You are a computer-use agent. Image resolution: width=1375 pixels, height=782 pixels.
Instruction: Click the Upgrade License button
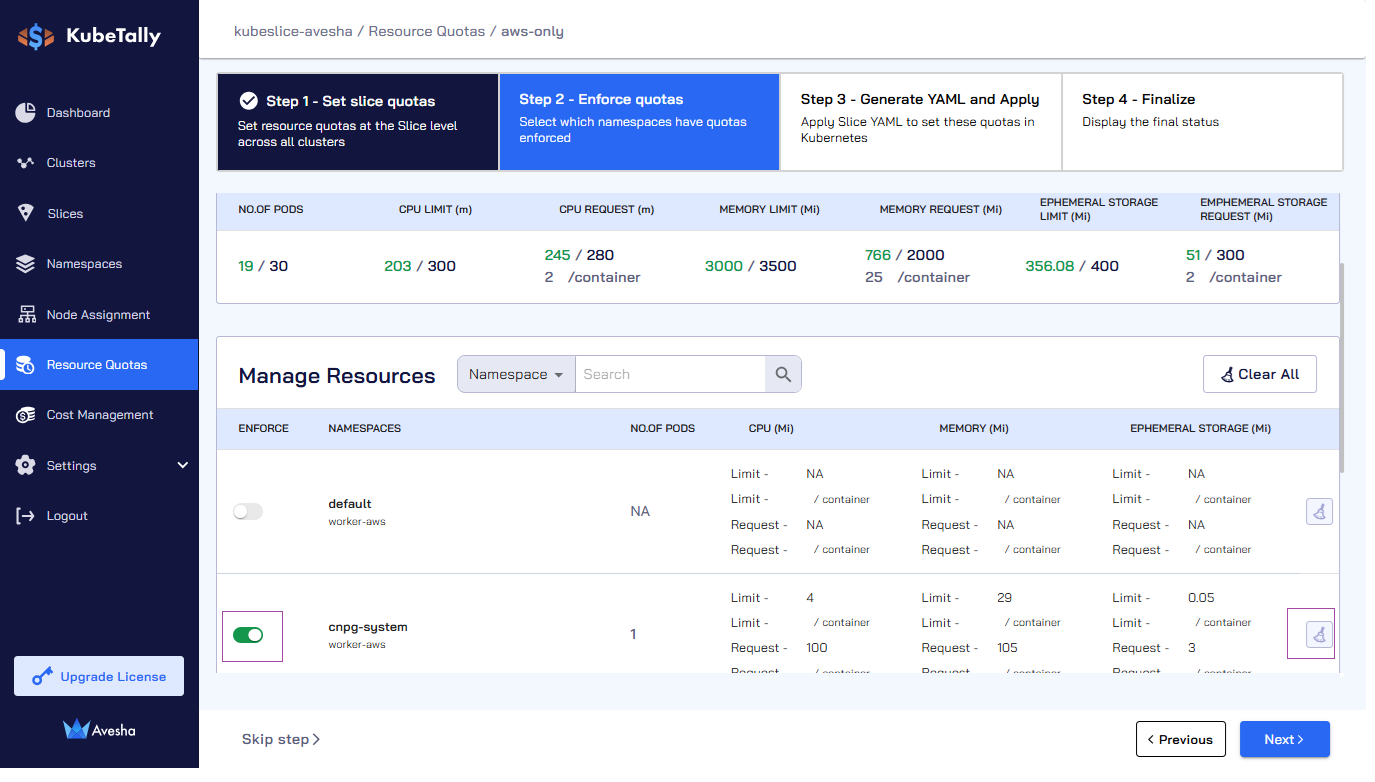point(99,677)
